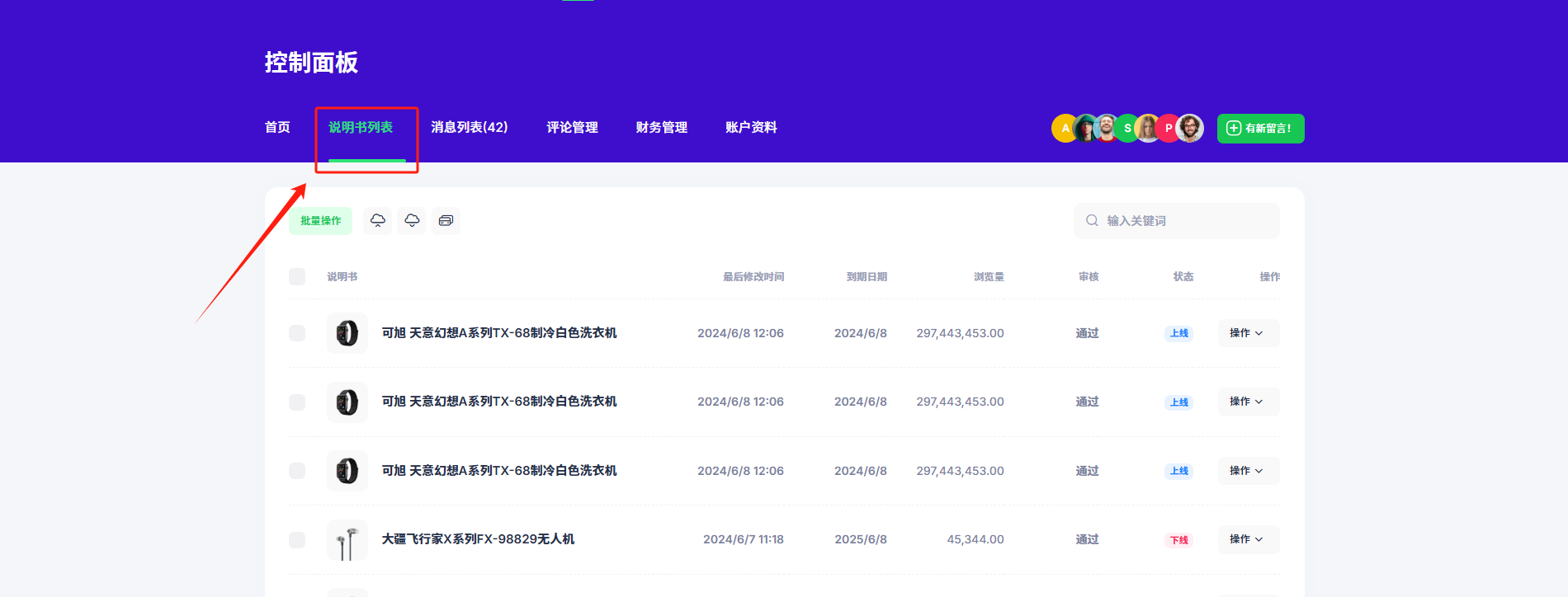Viewport: 1568px width, 597px height.
Task: Go to the 财务管理 tab
Action: click(661, 127)
